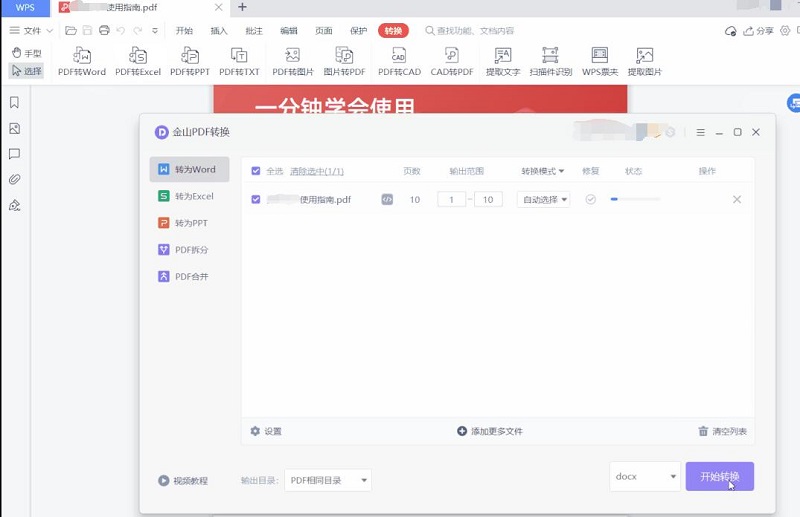Click the WPS票夹 toolbar icon
This screenshot has width=800, height=517.
[599, 61]
